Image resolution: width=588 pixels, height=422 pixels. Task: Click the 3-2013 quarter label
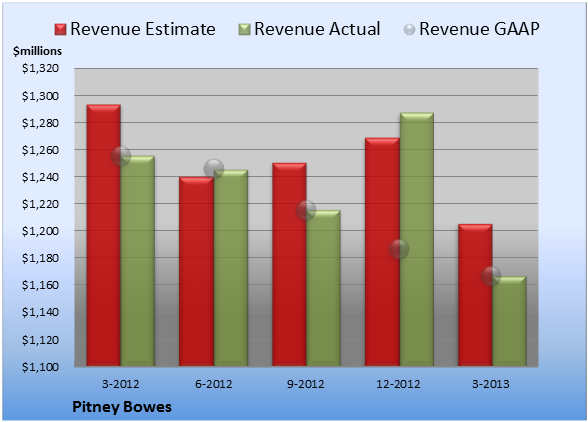[x=491, y=384]
